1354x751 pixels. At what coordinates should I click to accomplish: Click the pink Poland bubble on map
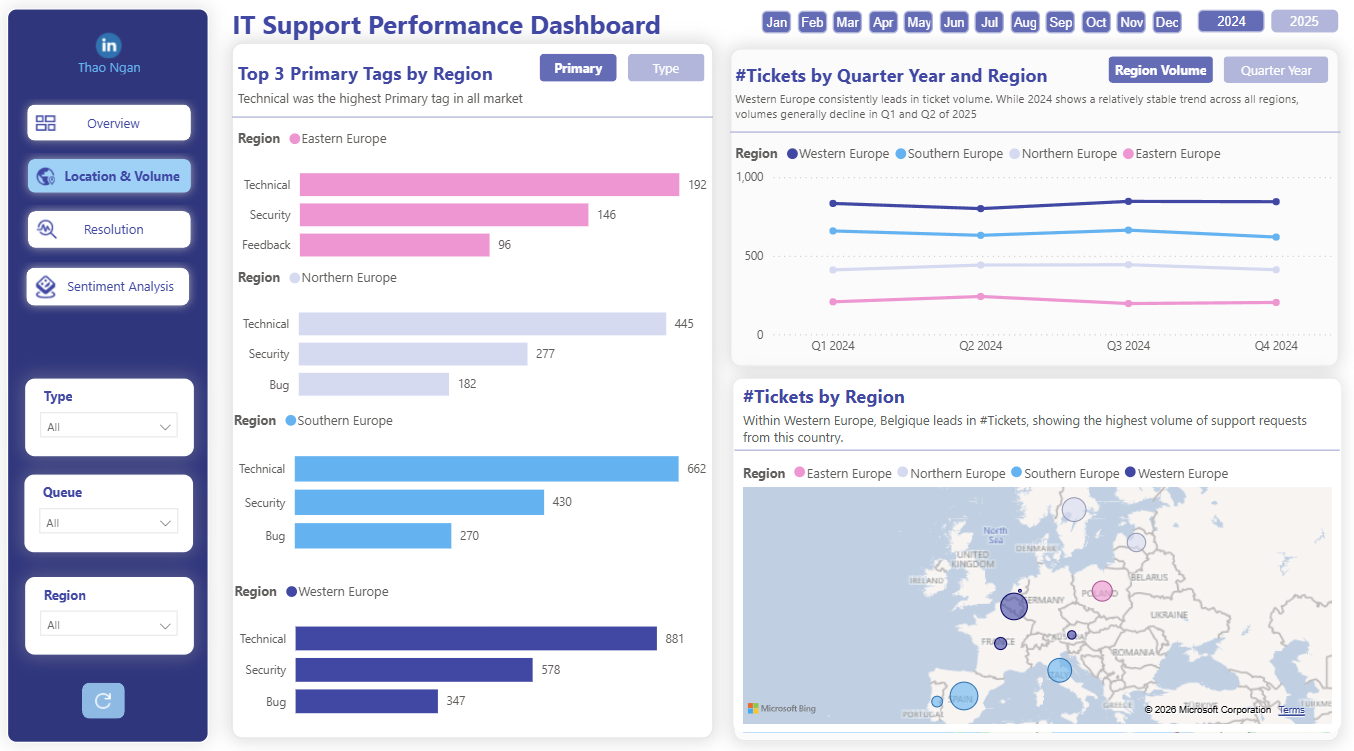1102,591
